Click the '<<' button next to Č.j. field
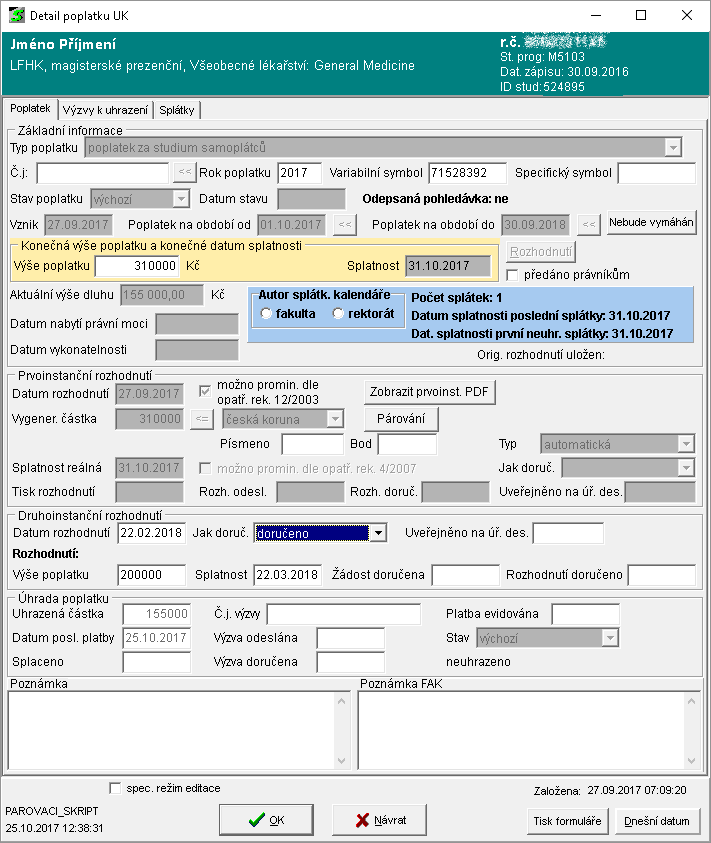The width and height of the screenshot is (711, 843). (x=184, y=173)
